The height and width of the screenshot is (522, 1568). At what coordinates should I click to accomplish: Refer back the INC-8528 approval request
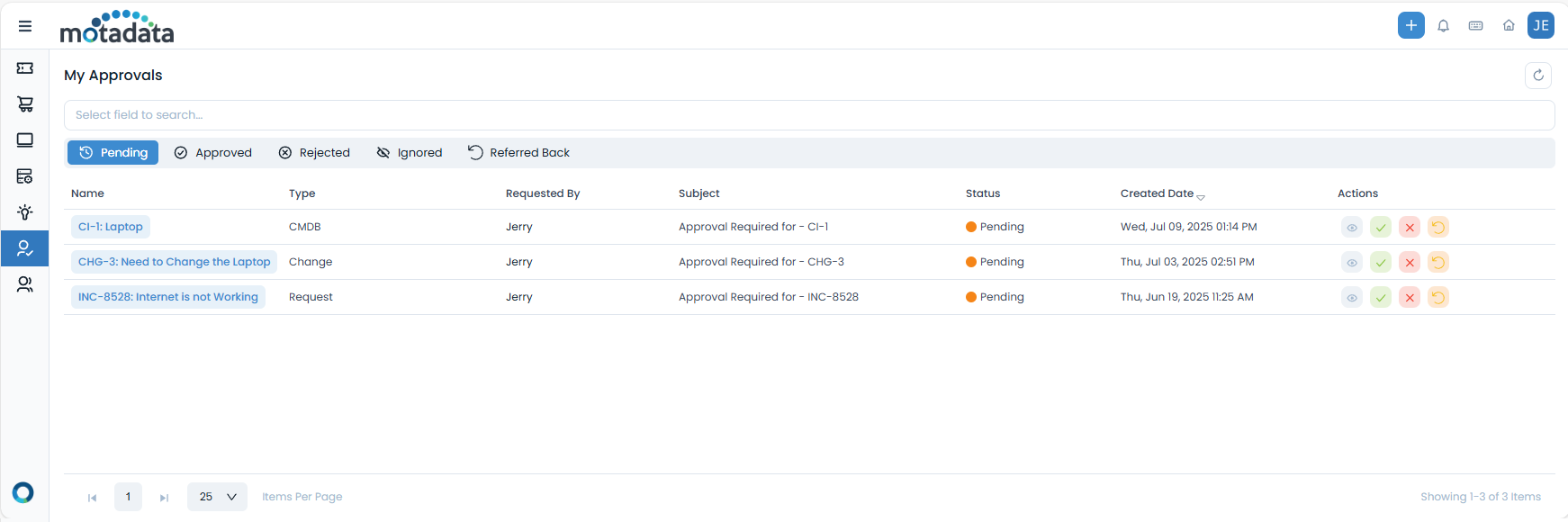(1437, 298)
